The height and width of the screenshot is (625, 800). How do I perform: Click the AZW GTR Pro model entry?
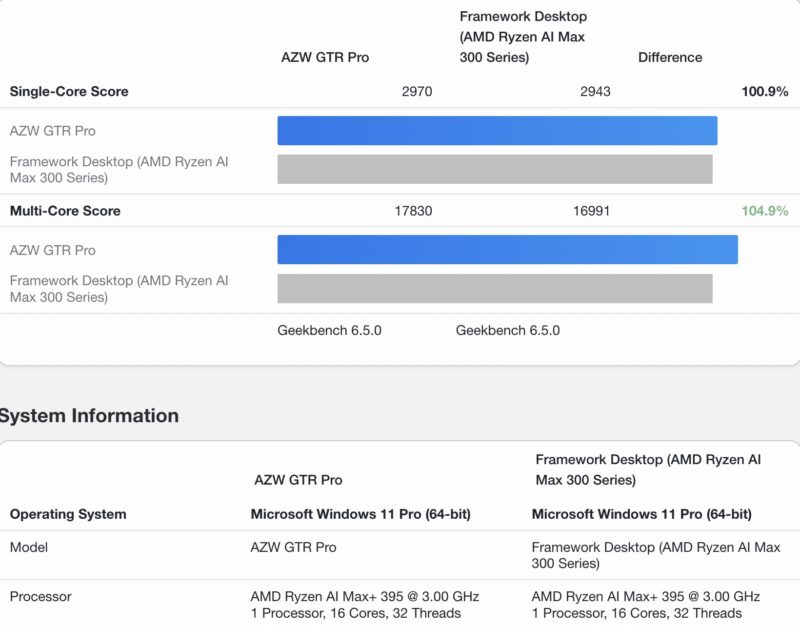(294, 547)
